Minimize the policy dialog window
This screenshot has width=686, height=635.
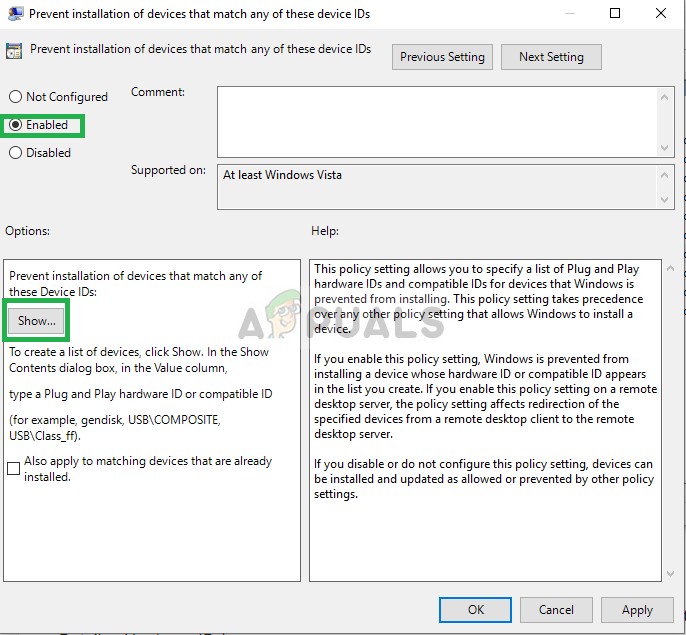[x=569, y=13]
